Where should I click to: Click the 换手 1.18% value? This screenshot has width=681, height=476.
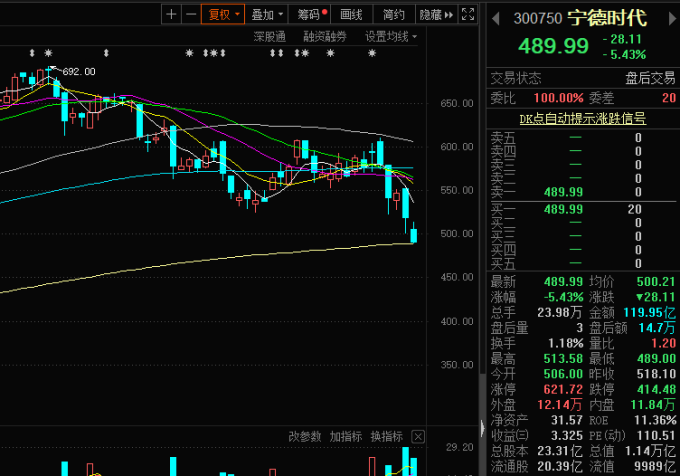565,344
